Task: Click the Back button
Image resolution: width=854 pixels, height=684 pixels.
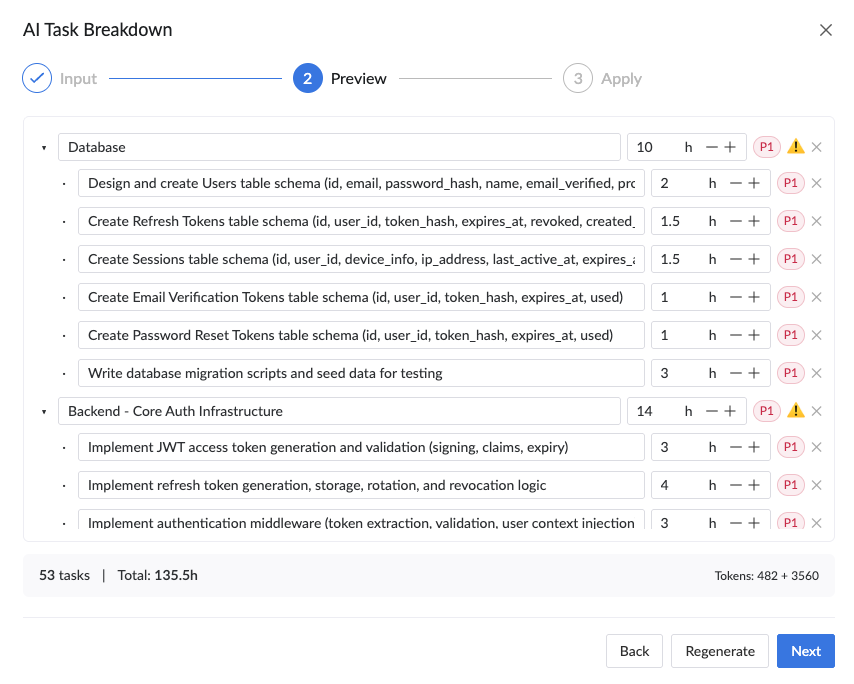Action: click(634, 651)
